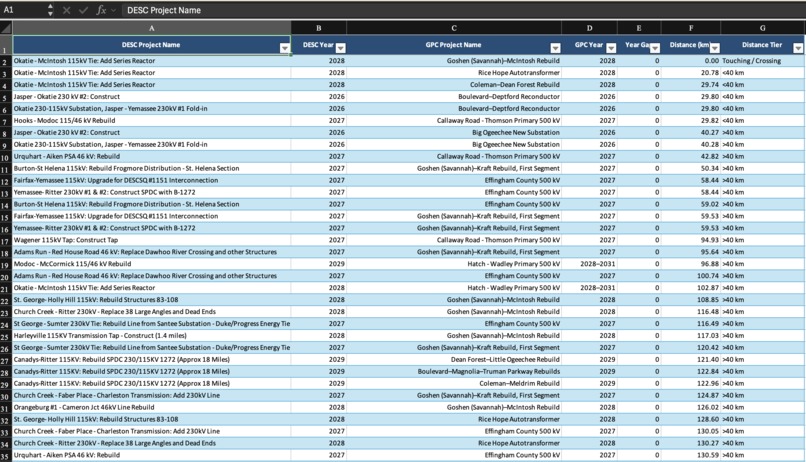
Task: Open the fx insert function button
Action: (x=101, y=10)
